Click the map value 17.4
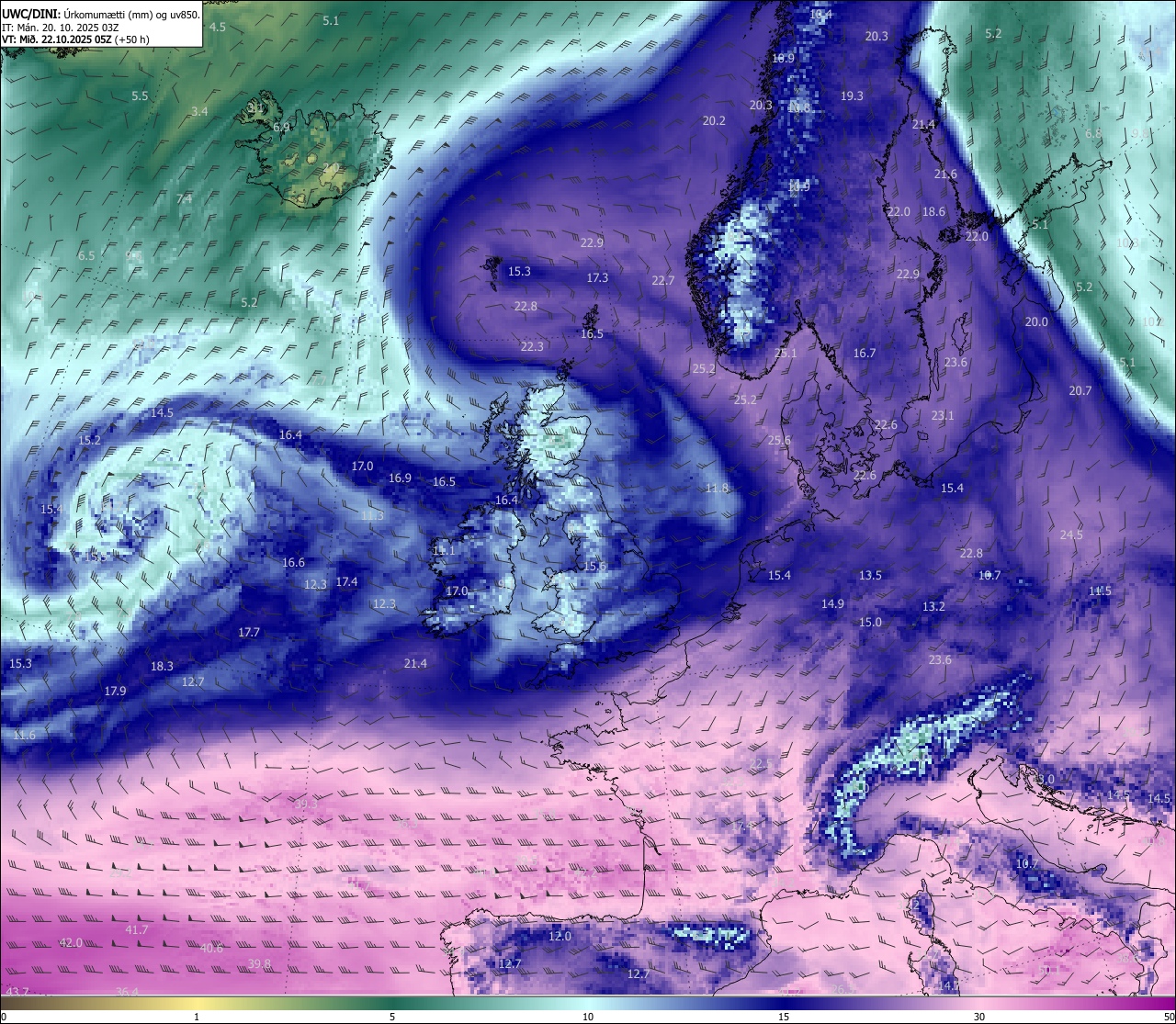The image size is (1176, 1024). (346, 581)
